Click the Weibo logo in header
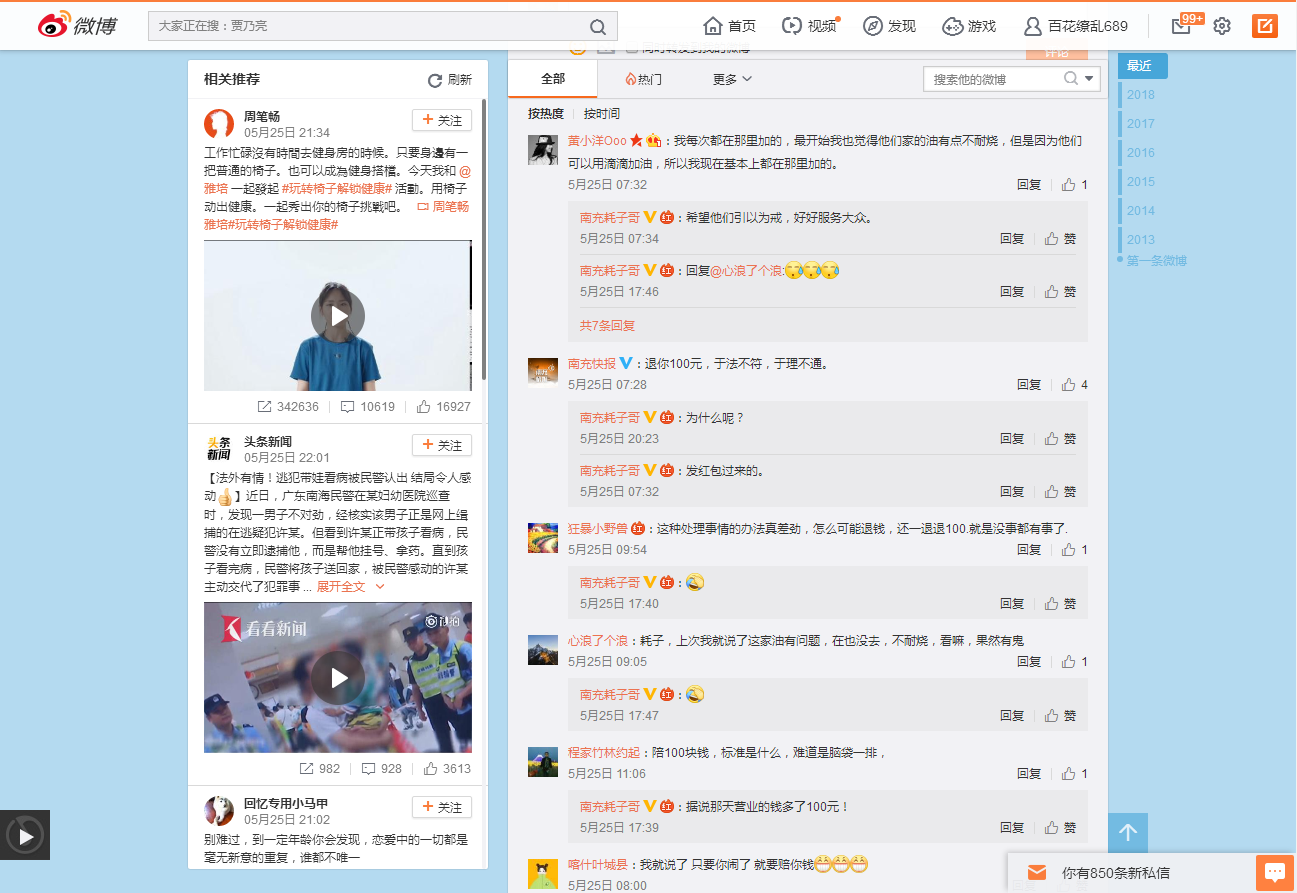This screenshot has width=1297, height=893. tap(78, 26)
